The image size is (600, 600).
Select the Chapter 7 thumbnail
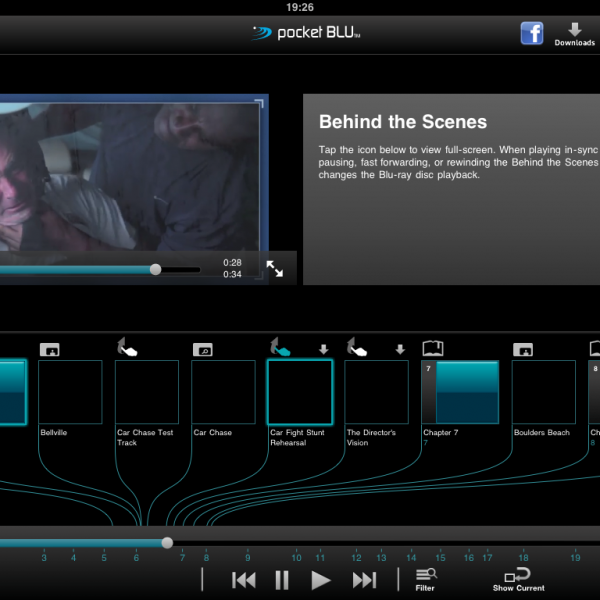[x=459, y=392]
